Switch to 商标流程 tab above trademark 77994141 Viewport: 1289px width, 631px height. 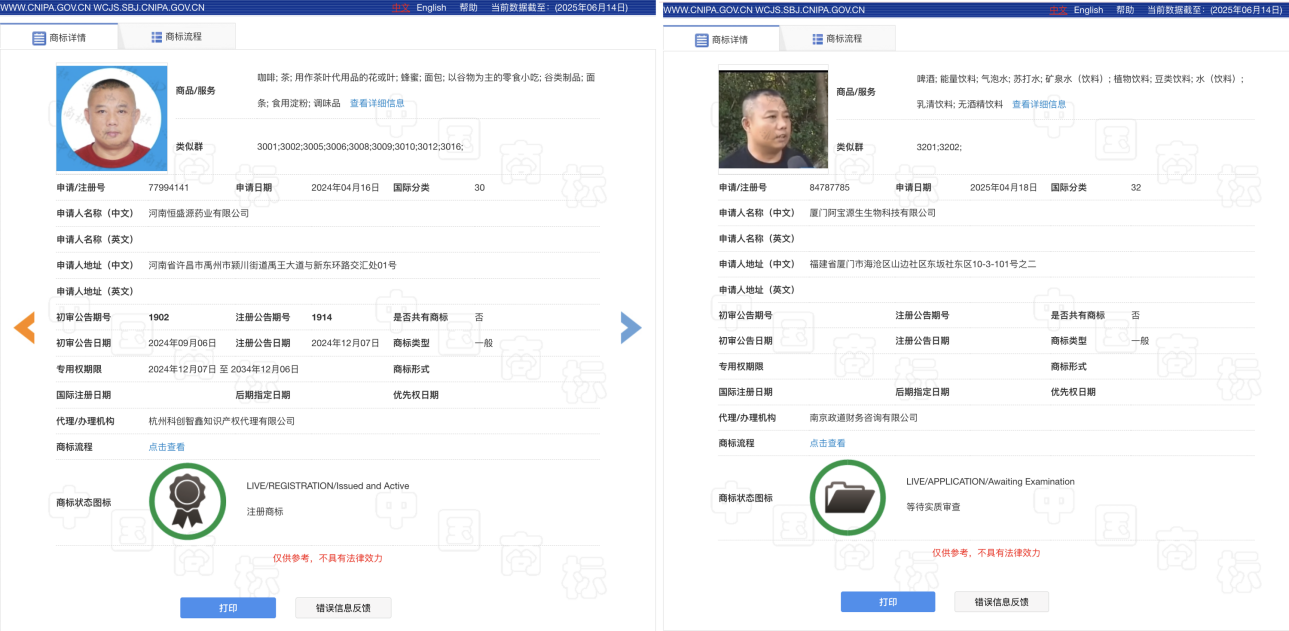pos(177,37)
